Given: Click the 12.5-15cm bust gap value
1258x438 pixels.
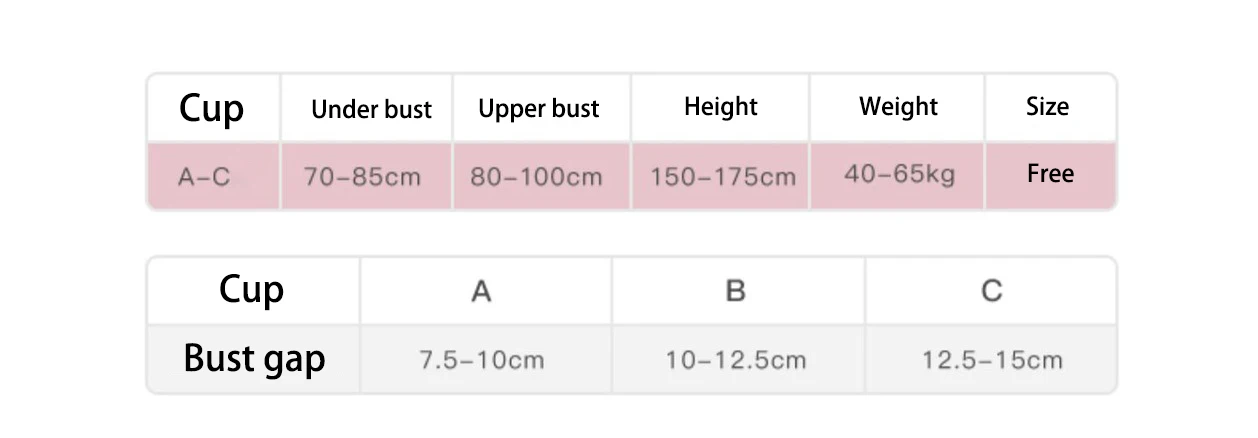Looking at the screenshot, I should 992,359.
